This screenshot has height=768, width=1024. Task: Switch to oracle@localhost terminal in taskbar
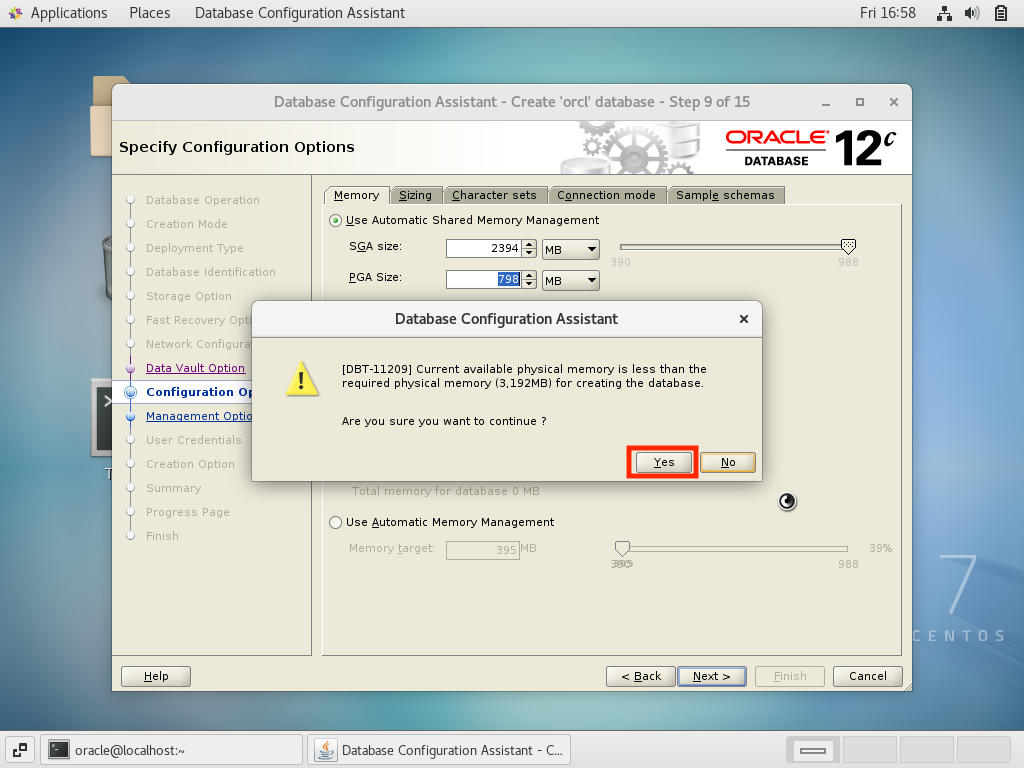[x=172, y=750]
